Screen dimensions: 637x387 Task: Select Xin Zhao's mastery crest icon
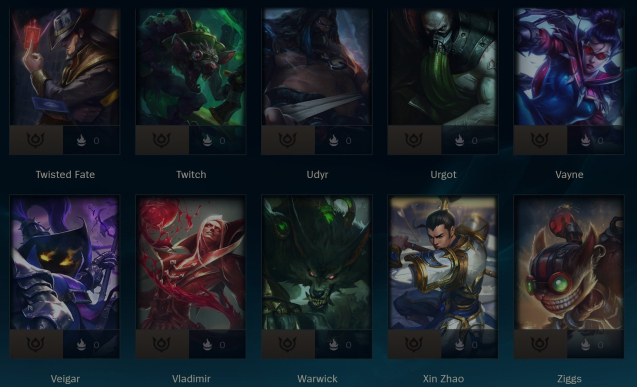point(414,344)
